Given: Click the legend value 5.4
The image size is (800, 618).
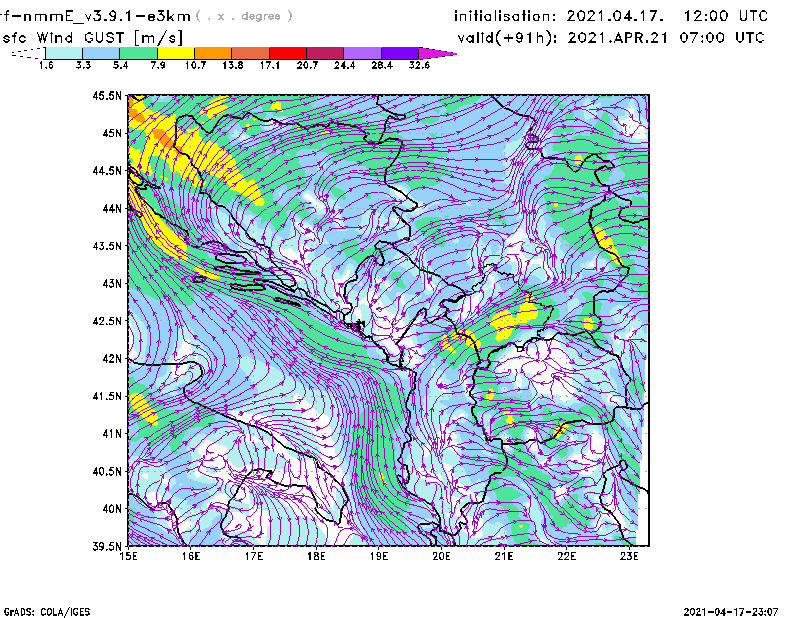Looking at the screenshot, I should point(120,65).
